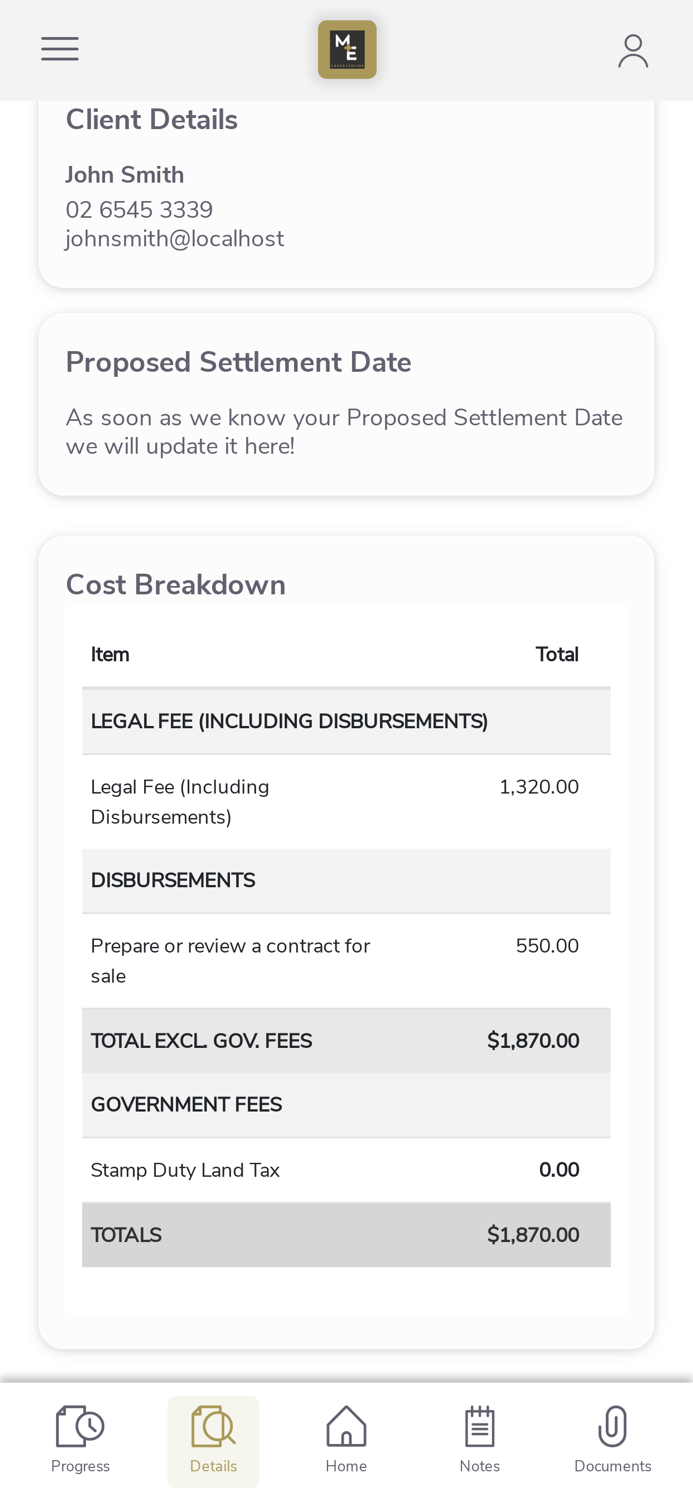Open the hamburger menu
Viewport: 693px width, 1500px height.
60,49
